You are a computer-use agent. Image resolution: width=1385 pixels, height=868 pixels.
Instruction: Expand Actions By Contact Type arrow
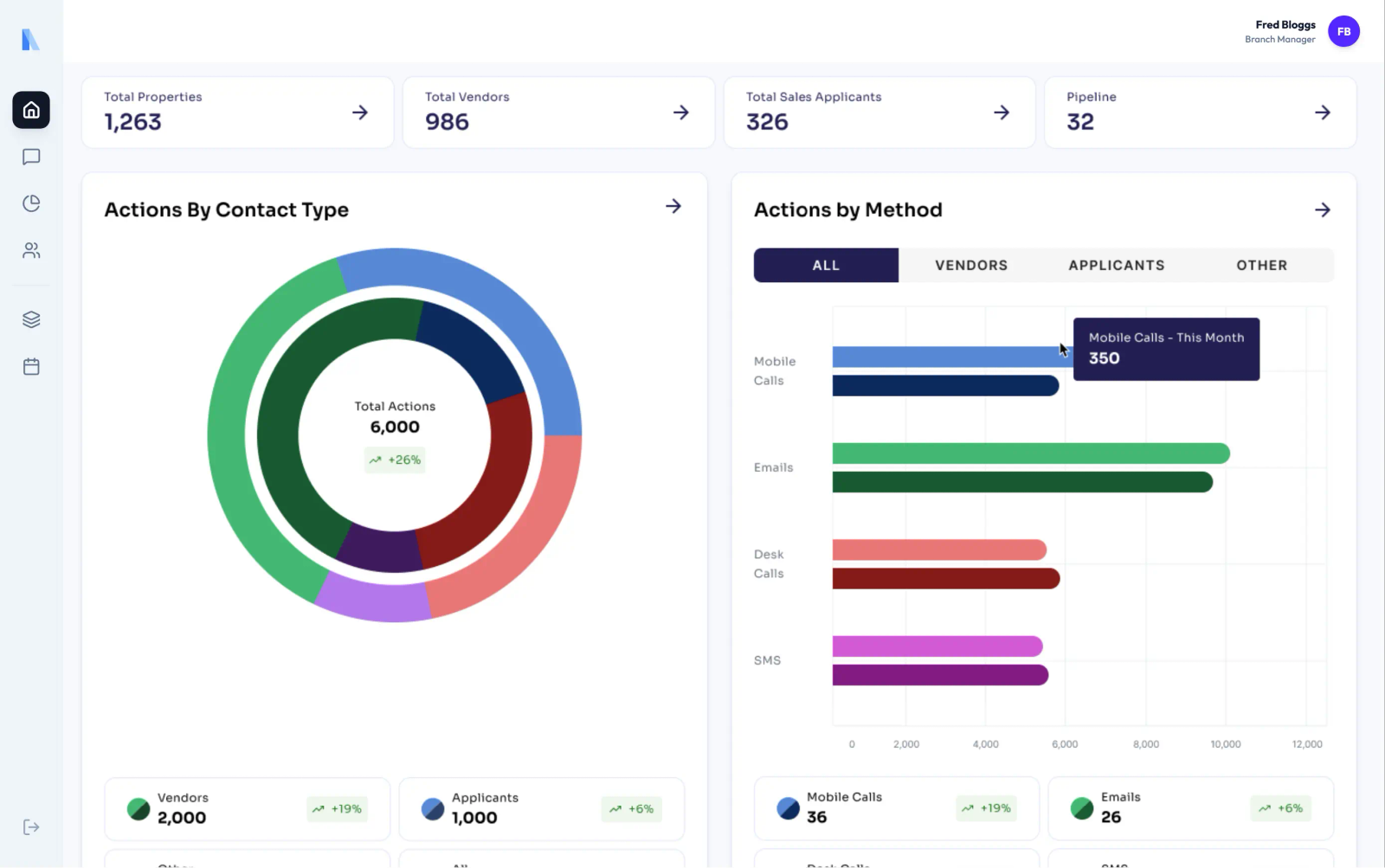coord(673,206)
